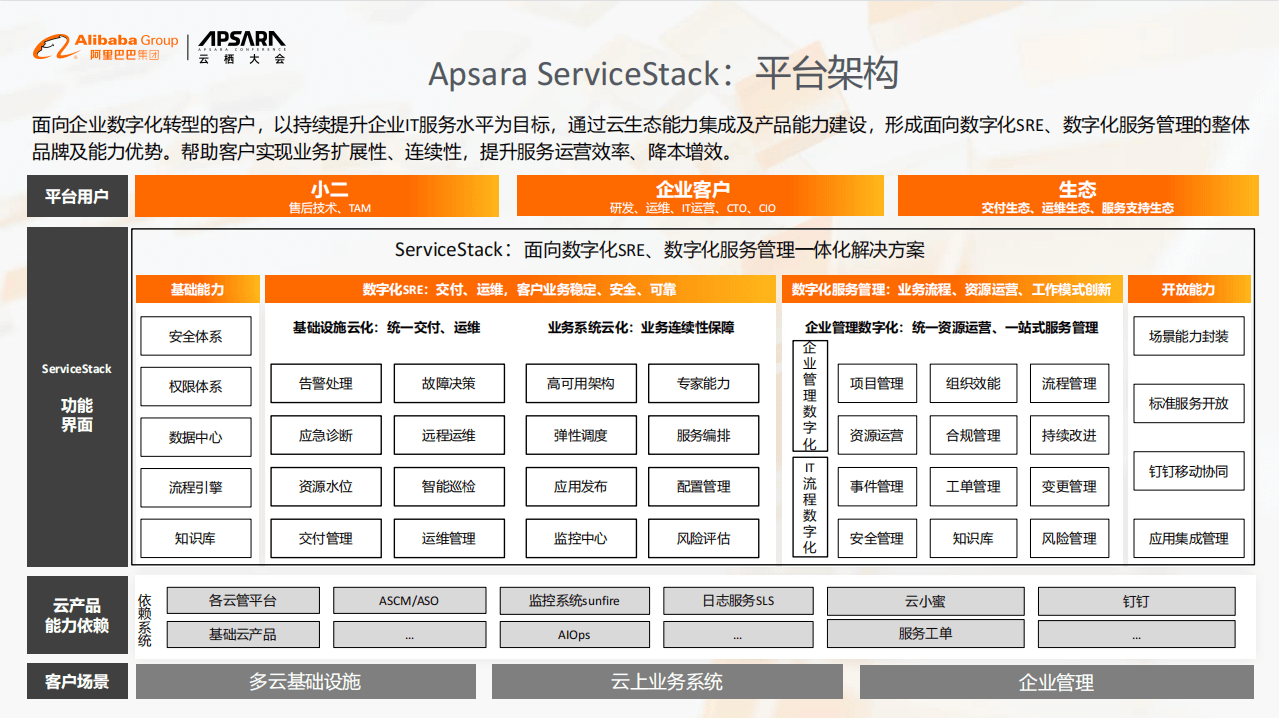Click the "平台用户" row label

coord(77,196)
